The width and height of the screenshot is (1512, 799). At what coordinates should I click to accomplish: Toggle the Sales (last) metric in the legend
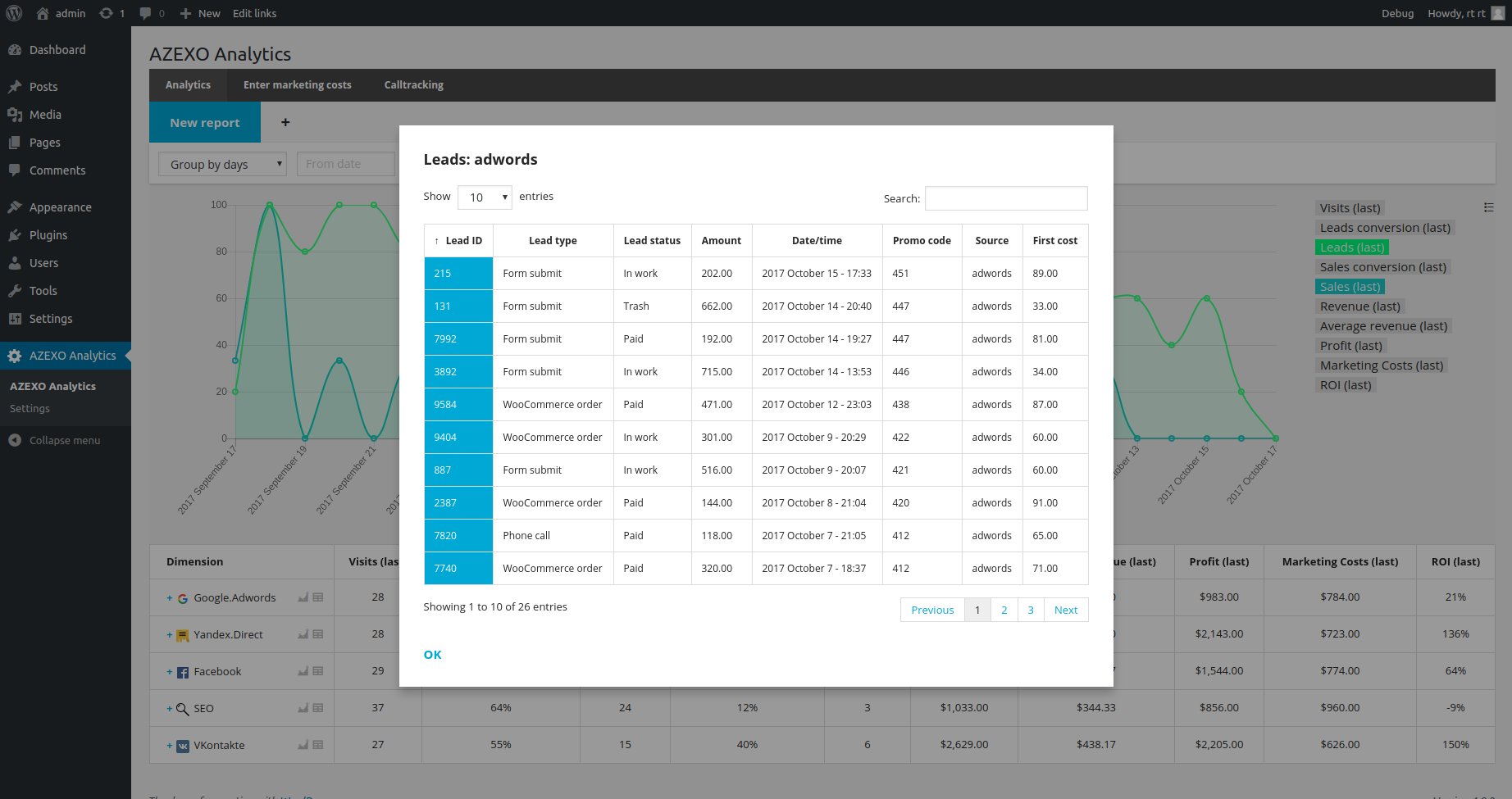click(x=1349, y=287)
